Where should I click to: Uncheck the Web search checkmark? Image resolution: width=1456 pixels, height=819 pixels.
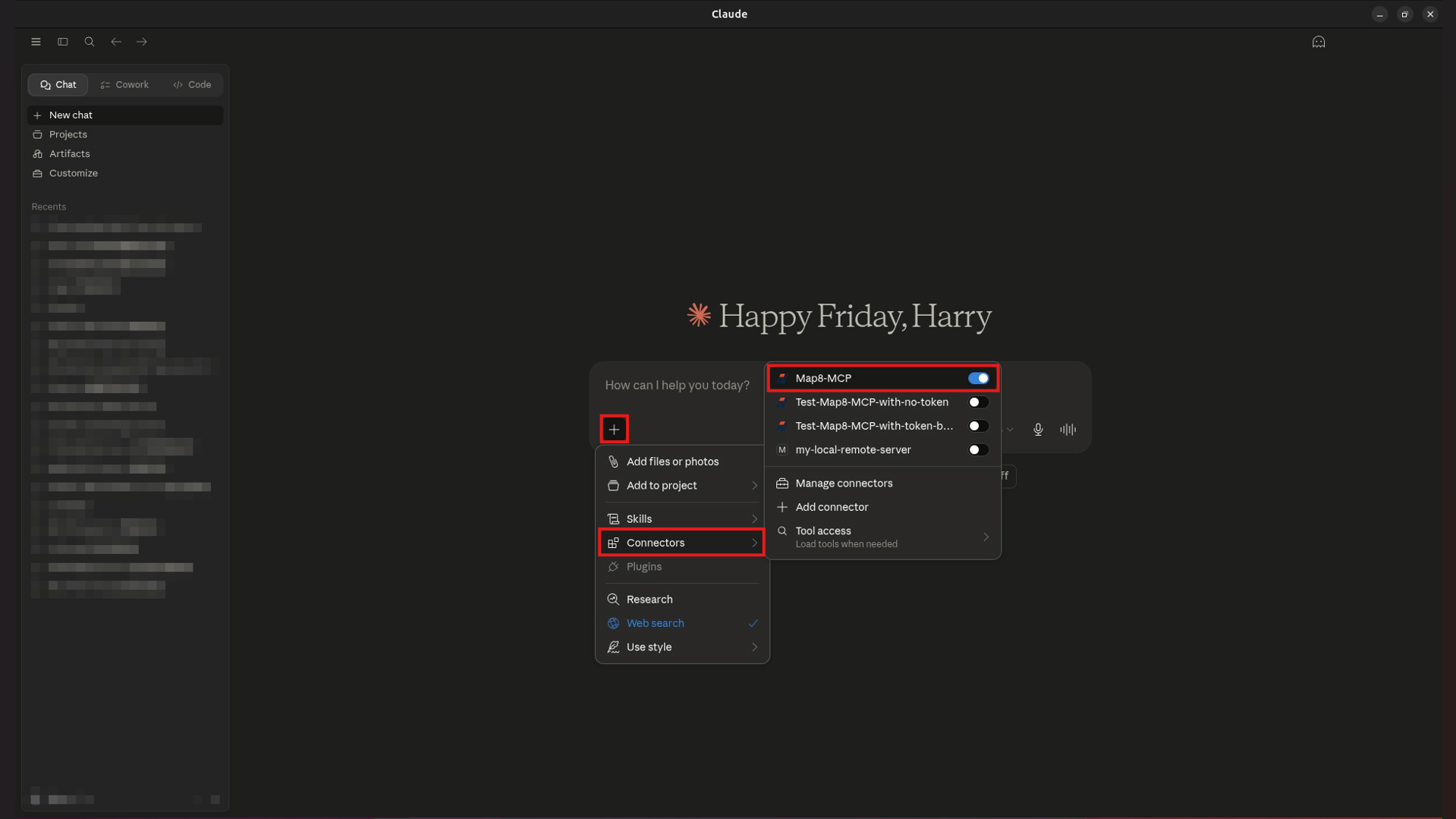click(753, 623)
